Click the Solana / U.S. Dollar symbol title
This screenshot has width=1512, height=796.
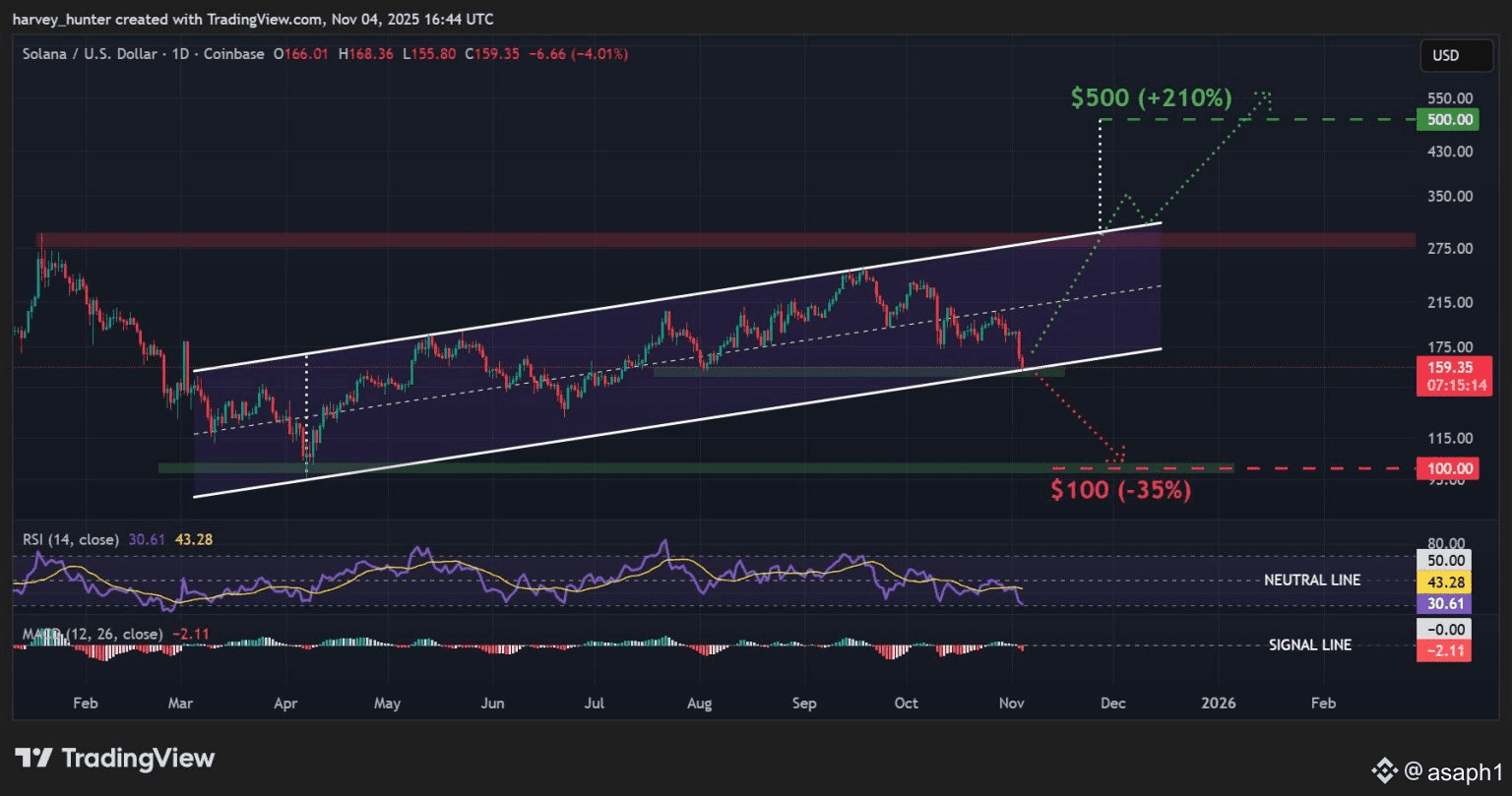tap(90, 54)
